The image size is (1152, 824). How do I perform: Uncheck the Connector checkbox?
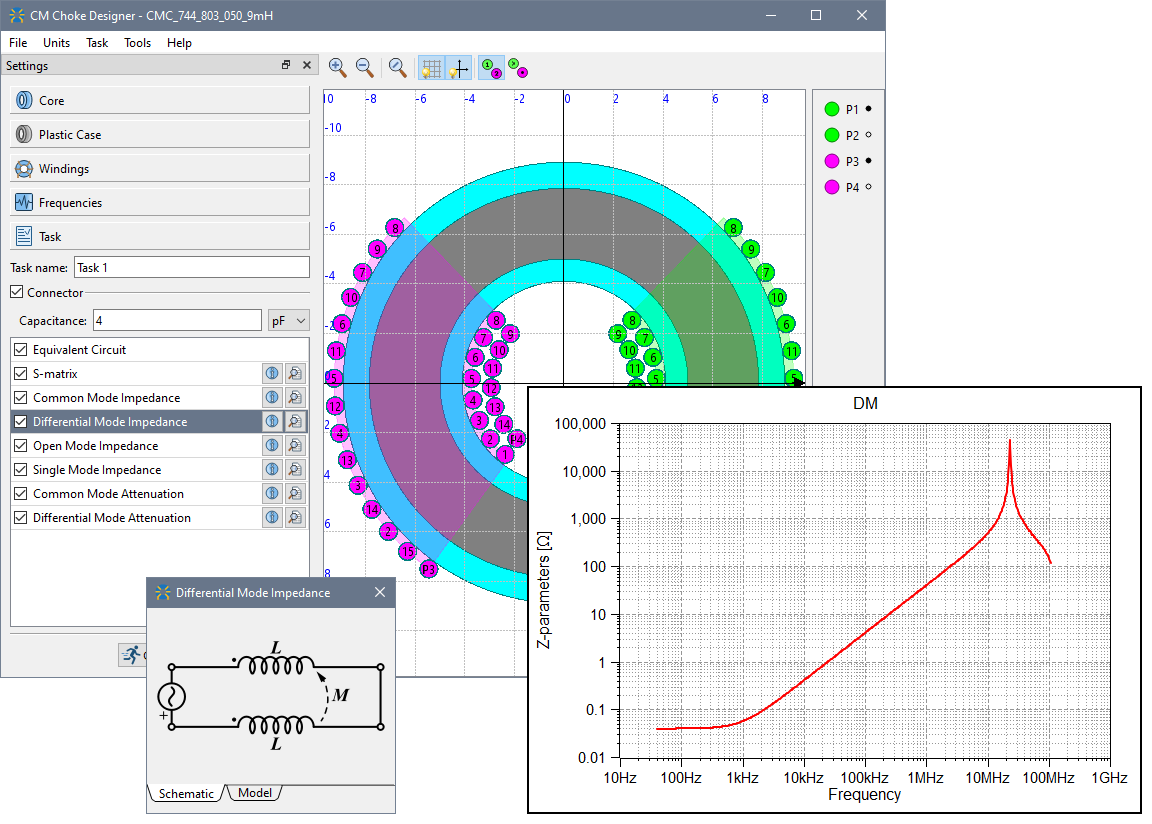(16, 292)
